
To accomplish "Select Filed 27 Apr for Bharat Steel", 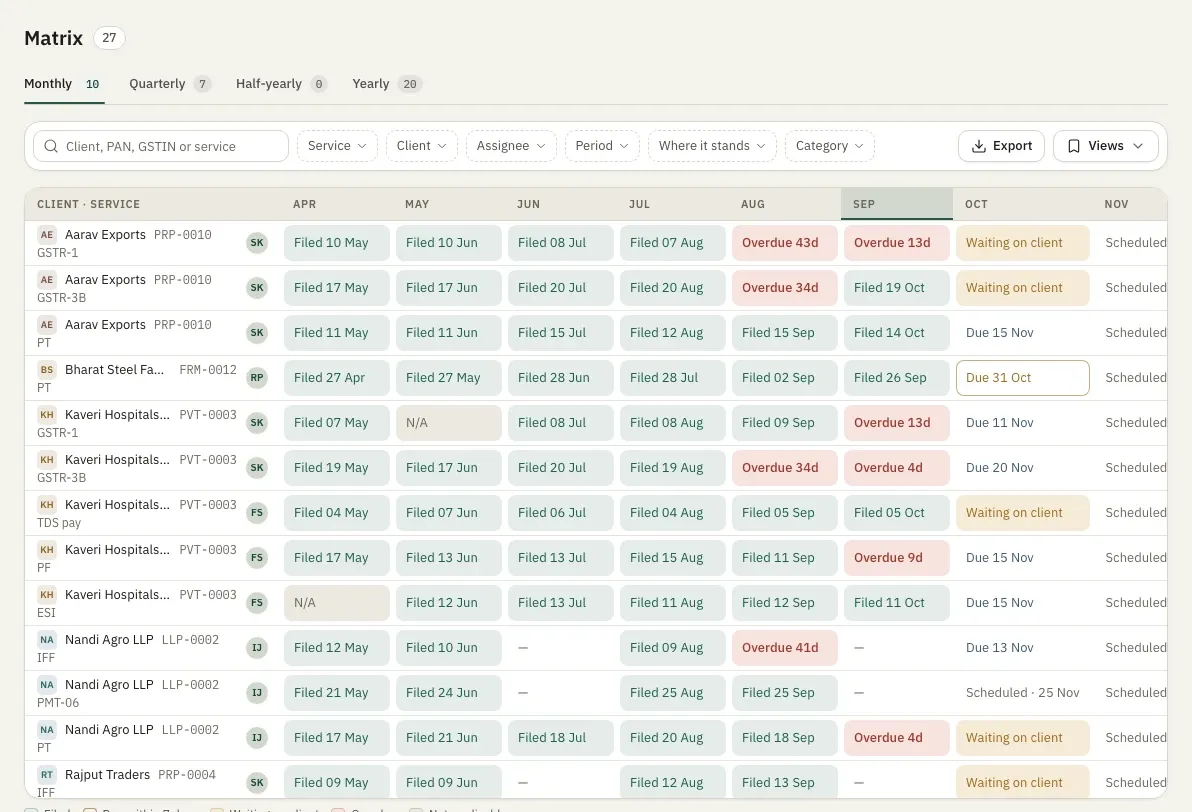I will pos(337,378).
